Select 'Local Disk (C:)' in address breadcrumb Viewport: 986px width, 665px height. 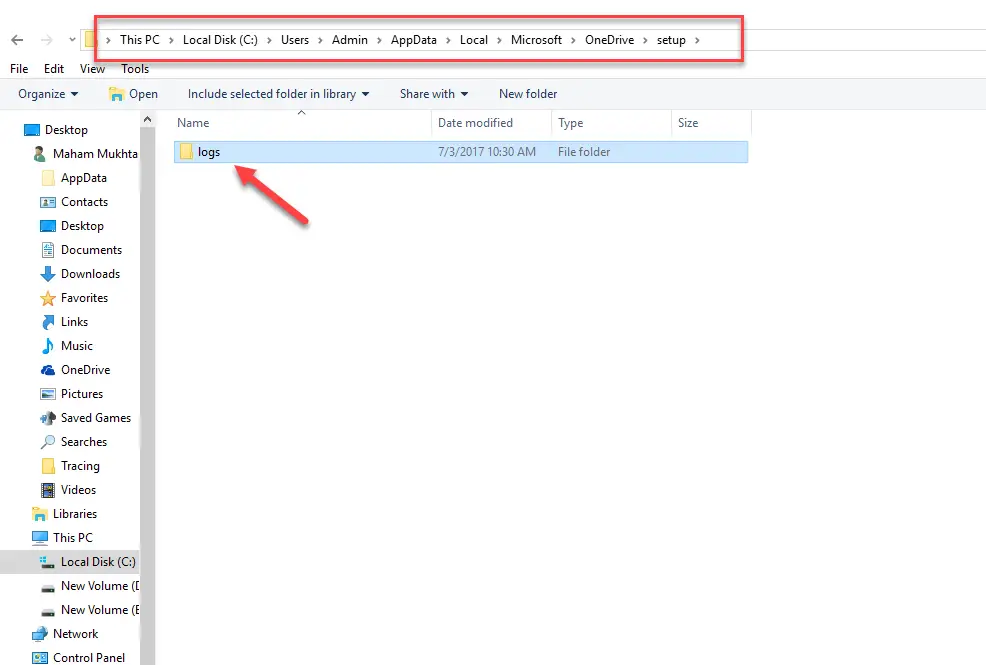[x=220, y=40]
